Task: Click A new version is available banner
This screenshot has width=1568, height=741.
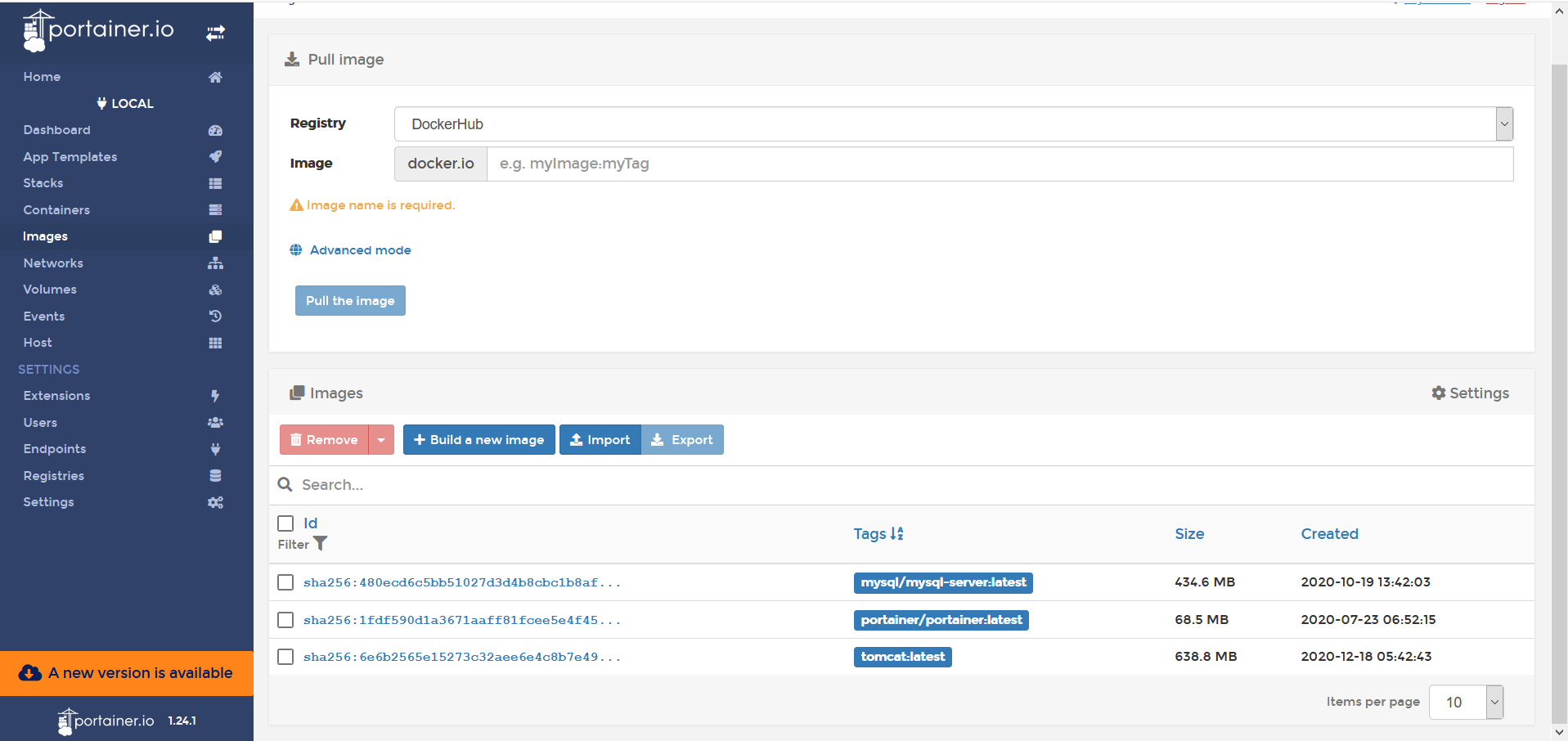Action: 127,673
